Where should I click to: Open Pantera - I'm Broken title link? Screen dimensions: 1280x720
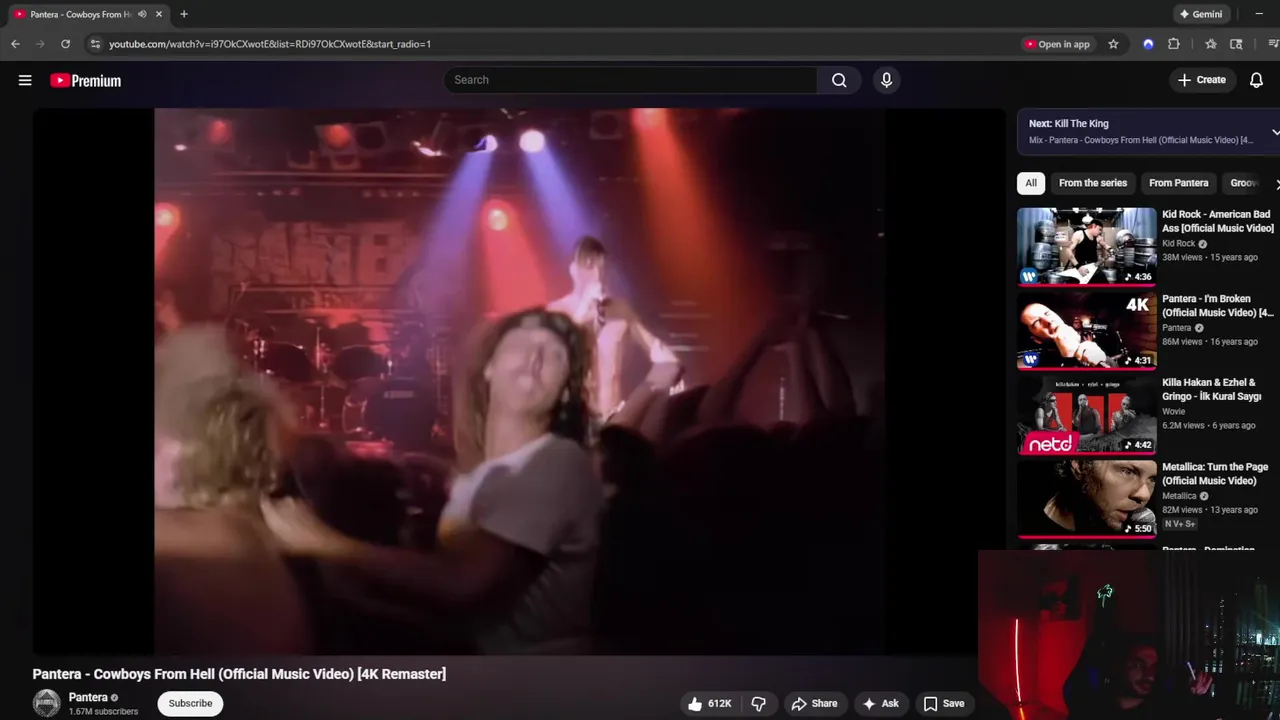(1218, 305)
